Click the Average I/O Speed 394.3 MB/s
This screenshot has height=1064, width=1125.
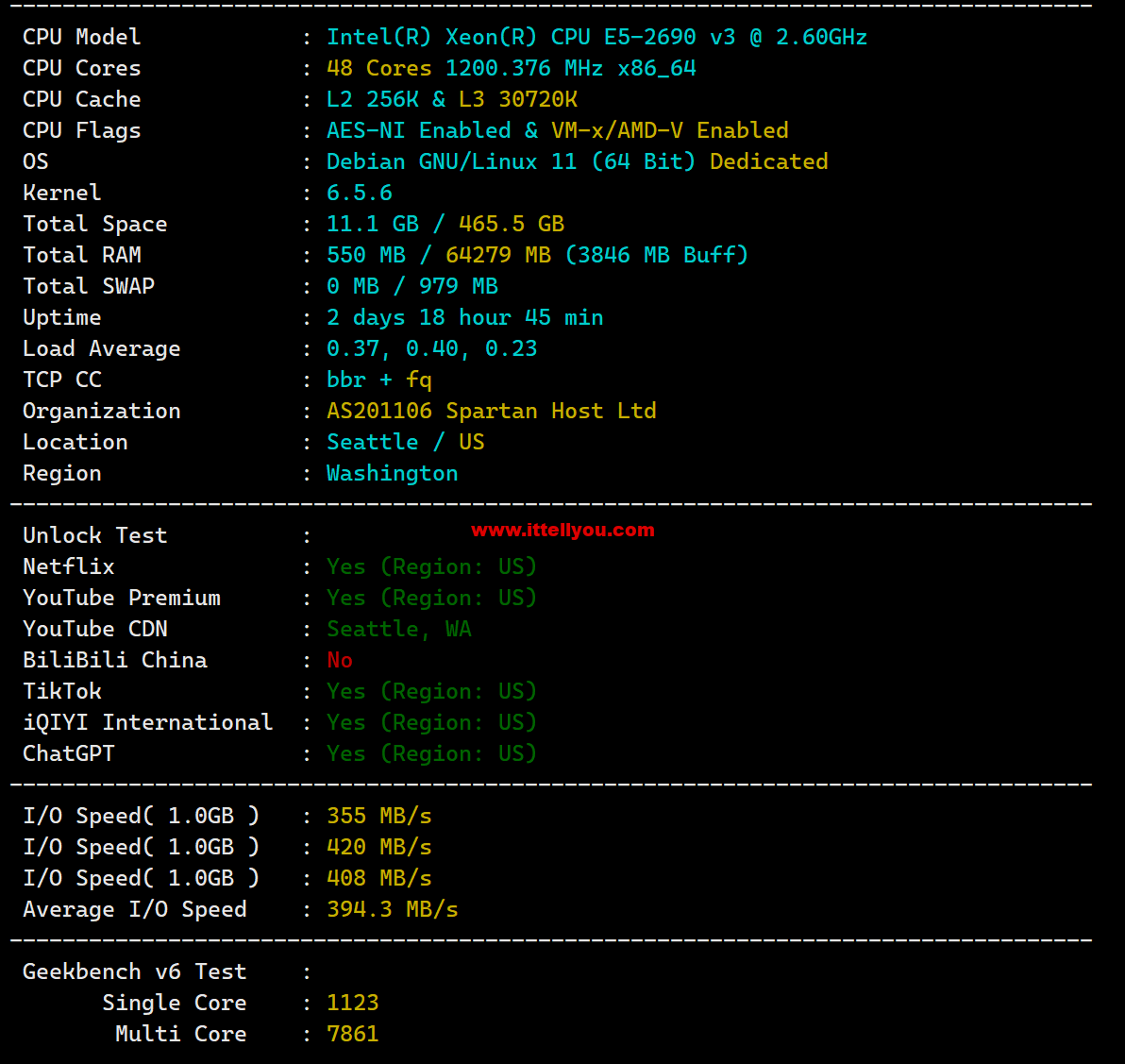392,909
